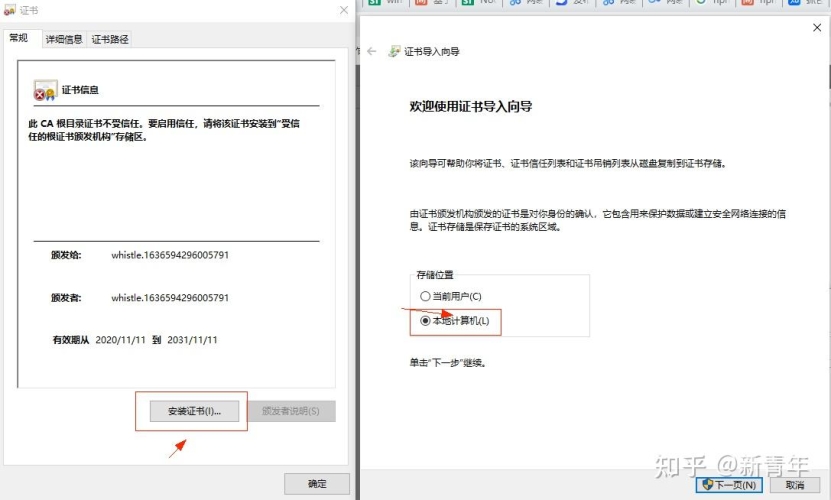Viewport: 831px width, 500px height.
Task: Click the 颁发者 value whistle.1636594296005791
Action: (170, 298)
